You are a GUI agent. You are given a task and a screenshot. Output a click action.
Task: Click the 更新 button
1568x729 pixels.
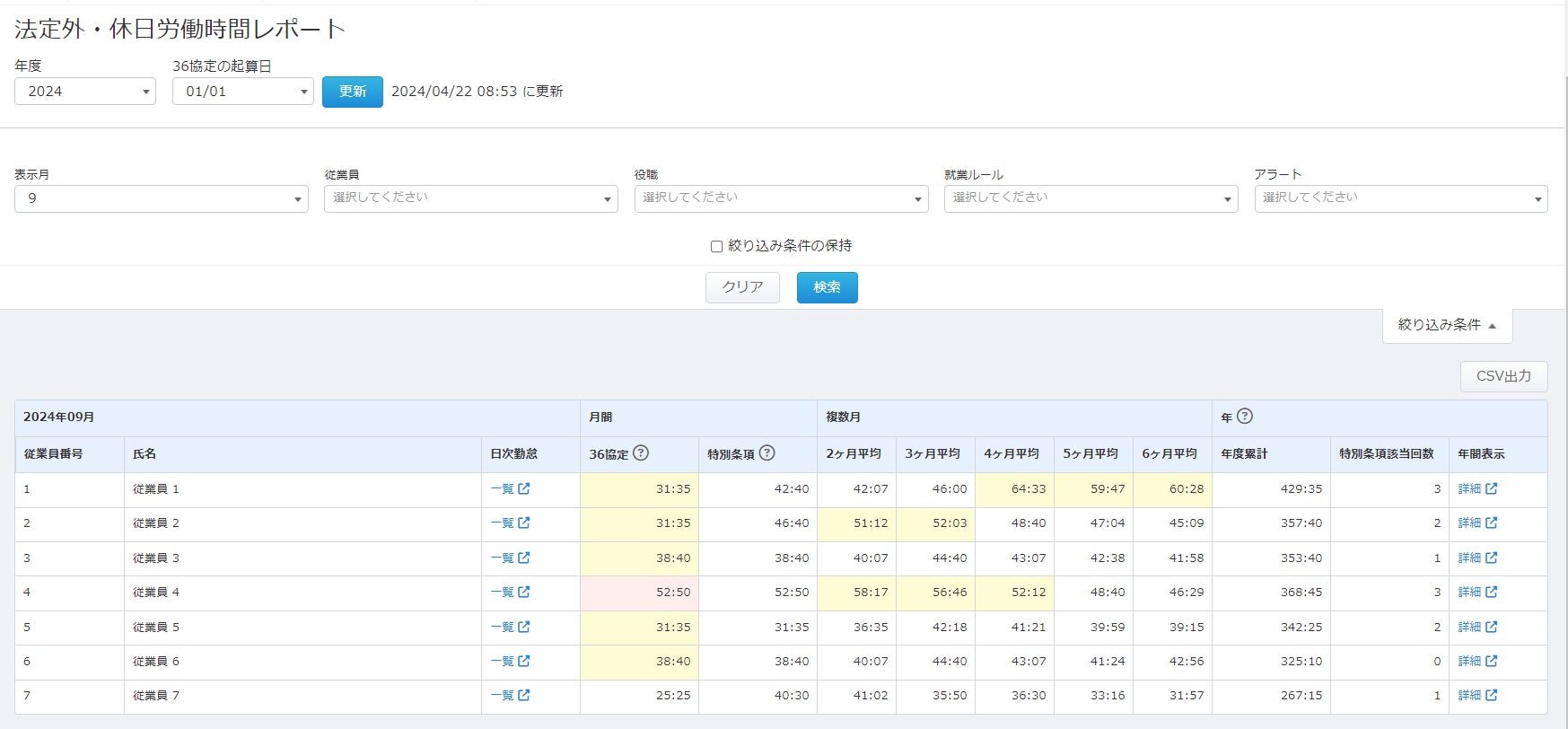pyautogui.click(x=353, y=92)
